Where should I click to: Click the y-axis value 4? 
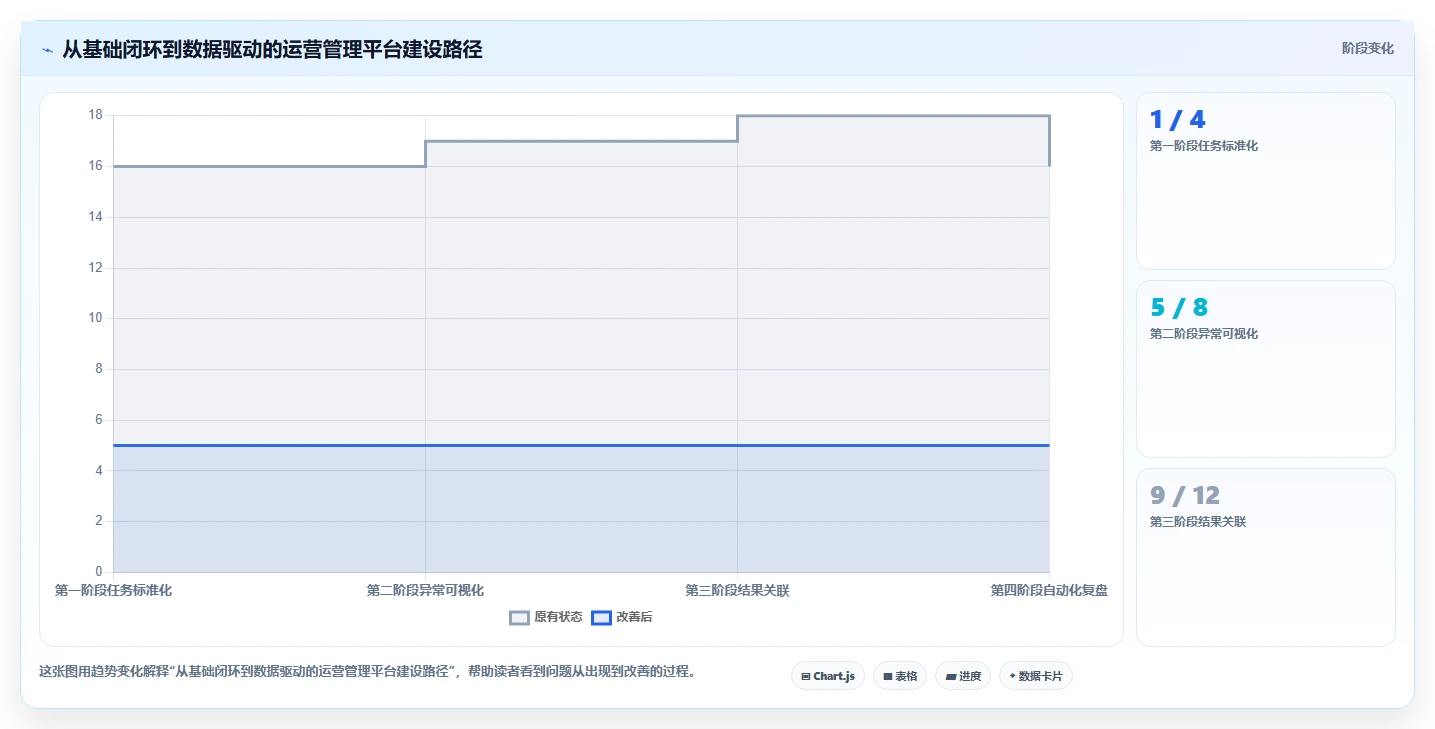[x=99, y=470]
